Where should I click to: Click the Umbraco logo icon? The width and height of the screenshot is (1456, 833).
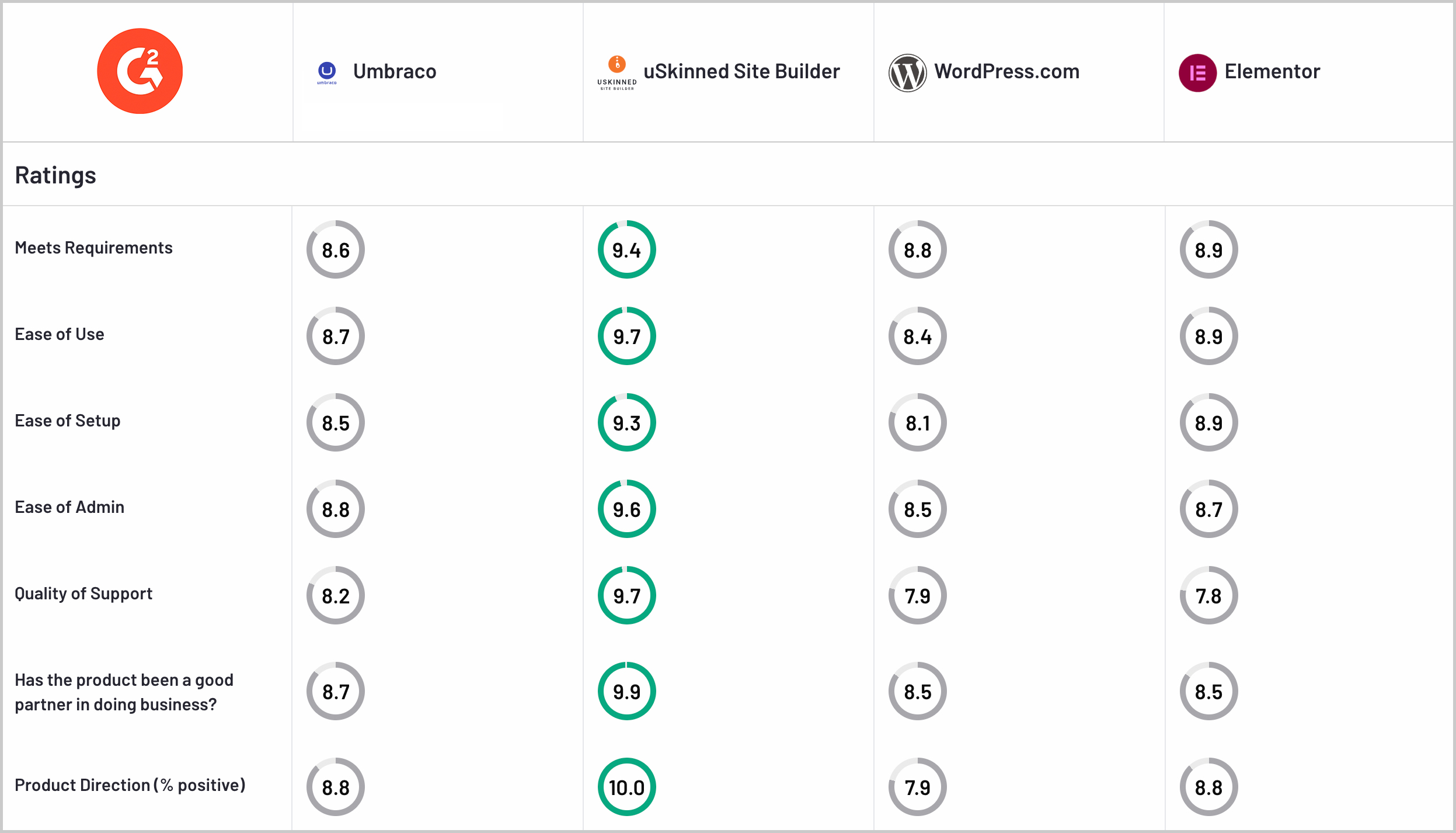coord(327,72)
